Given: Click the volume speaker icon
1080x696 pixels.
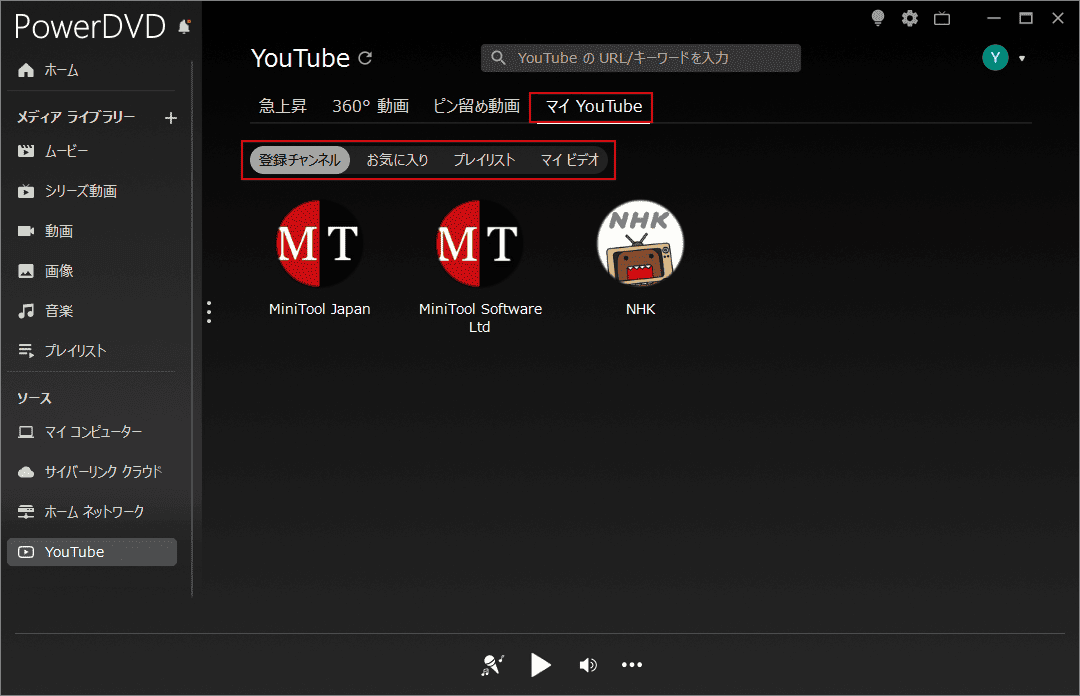Looking at the screenshot, I should [x=588, y=665].
